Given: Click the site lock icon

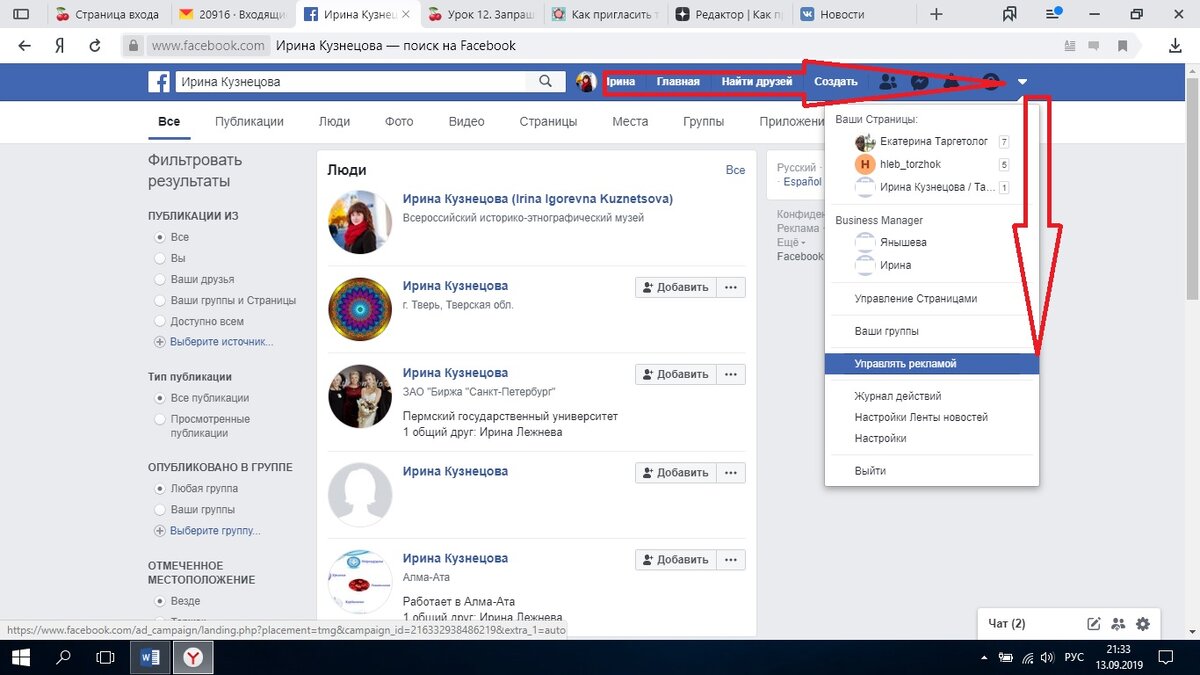Looking at the screenshot, I should (132, 46).
